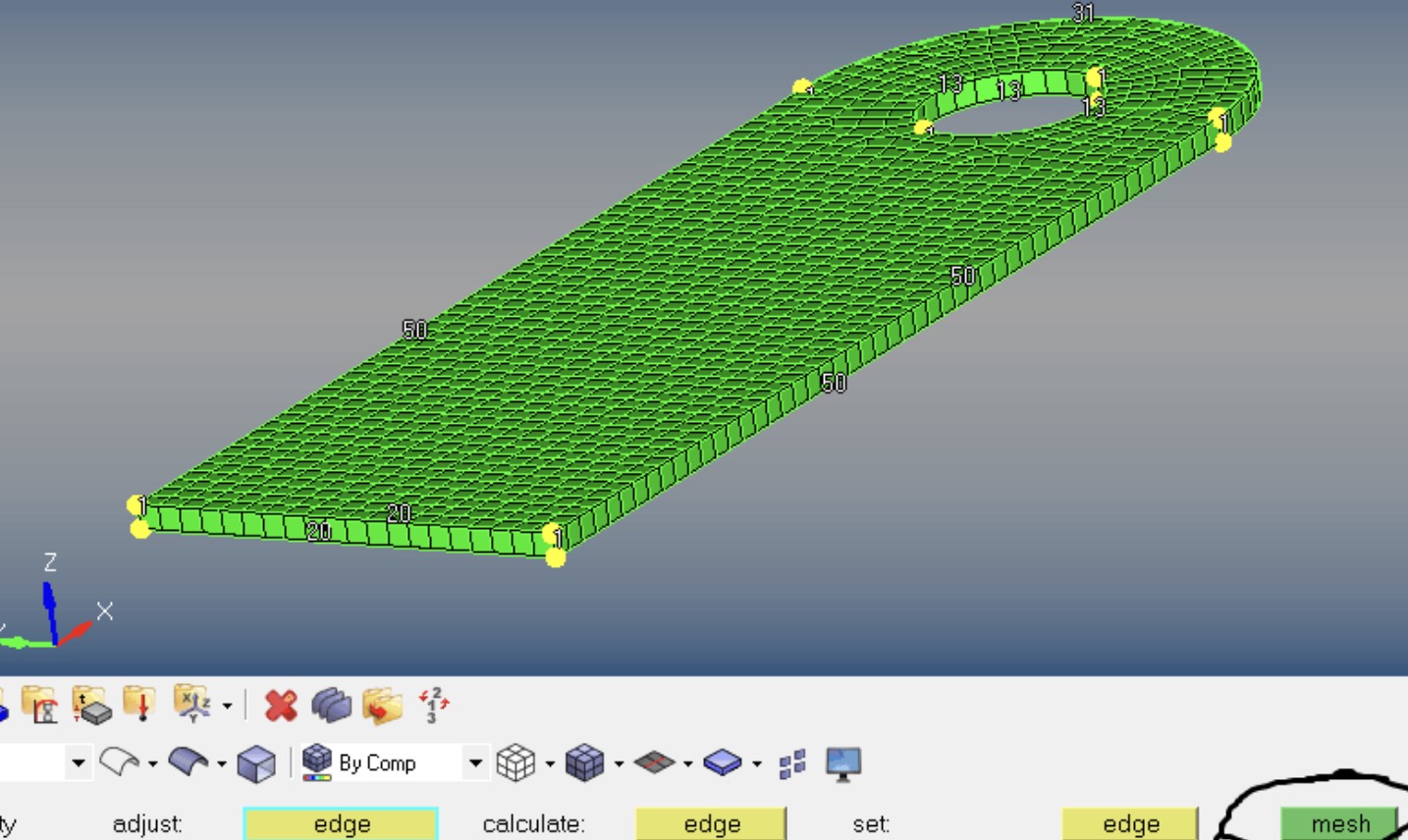Expand the wireframe geometry options arrow
This screenshot has height=840, width=1408.
[x=152, y=763]
